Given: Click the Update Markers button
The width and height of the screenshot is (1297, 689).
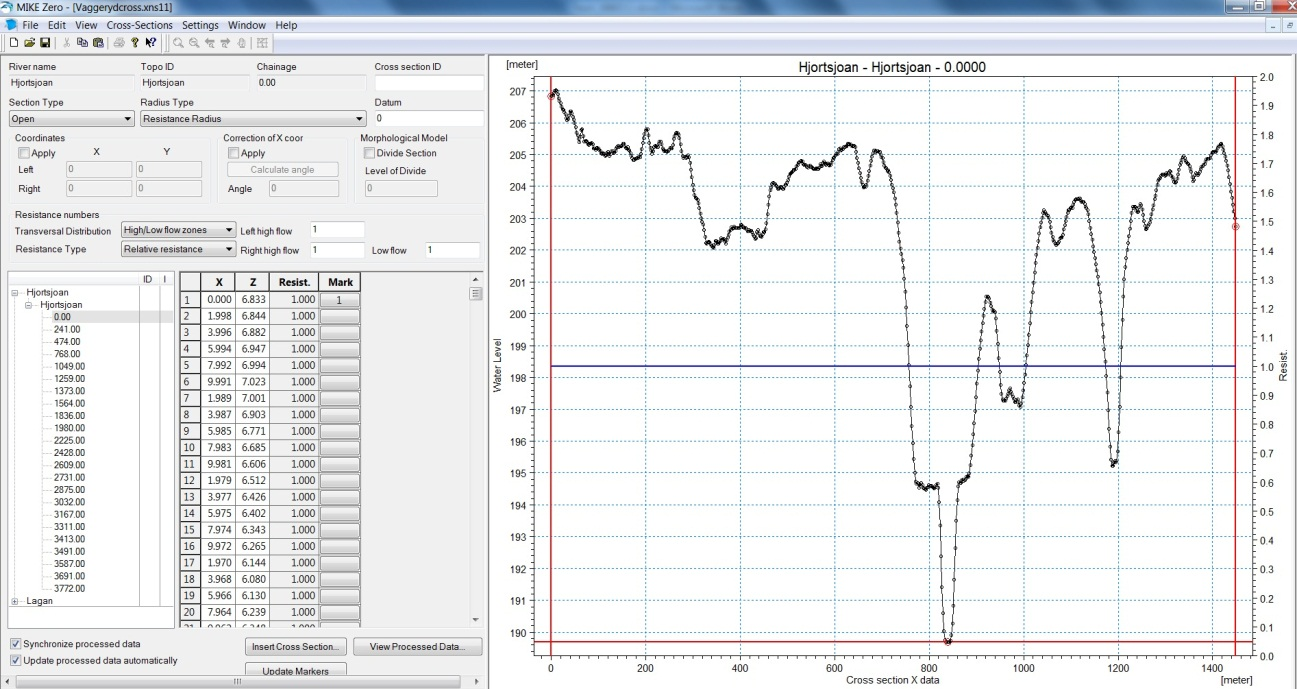Looking at the screenshot, I should 296,670.
